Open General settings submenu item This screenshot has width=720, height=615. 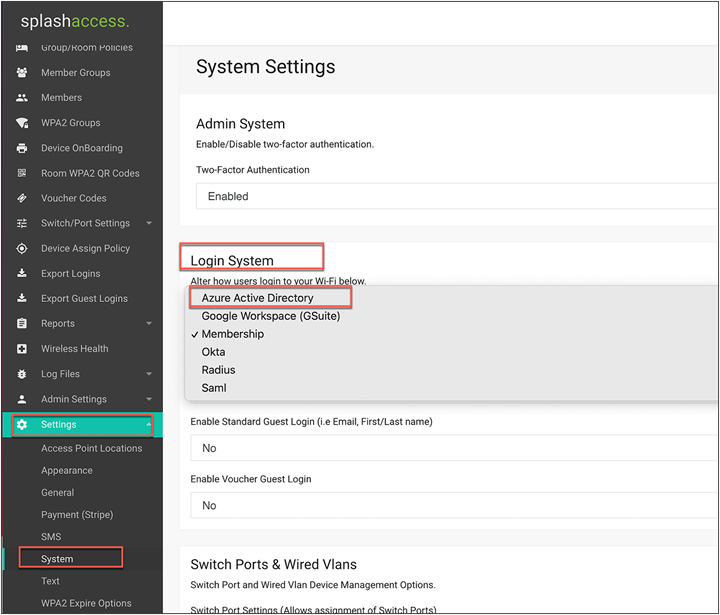pos(57,492)
